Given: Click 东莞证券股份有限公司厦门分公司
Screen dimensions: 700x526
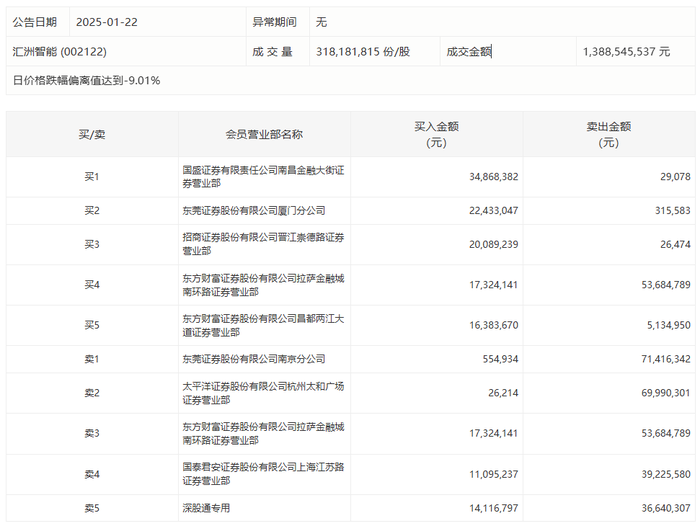Looking at the screenshot, I should [254, 211].
